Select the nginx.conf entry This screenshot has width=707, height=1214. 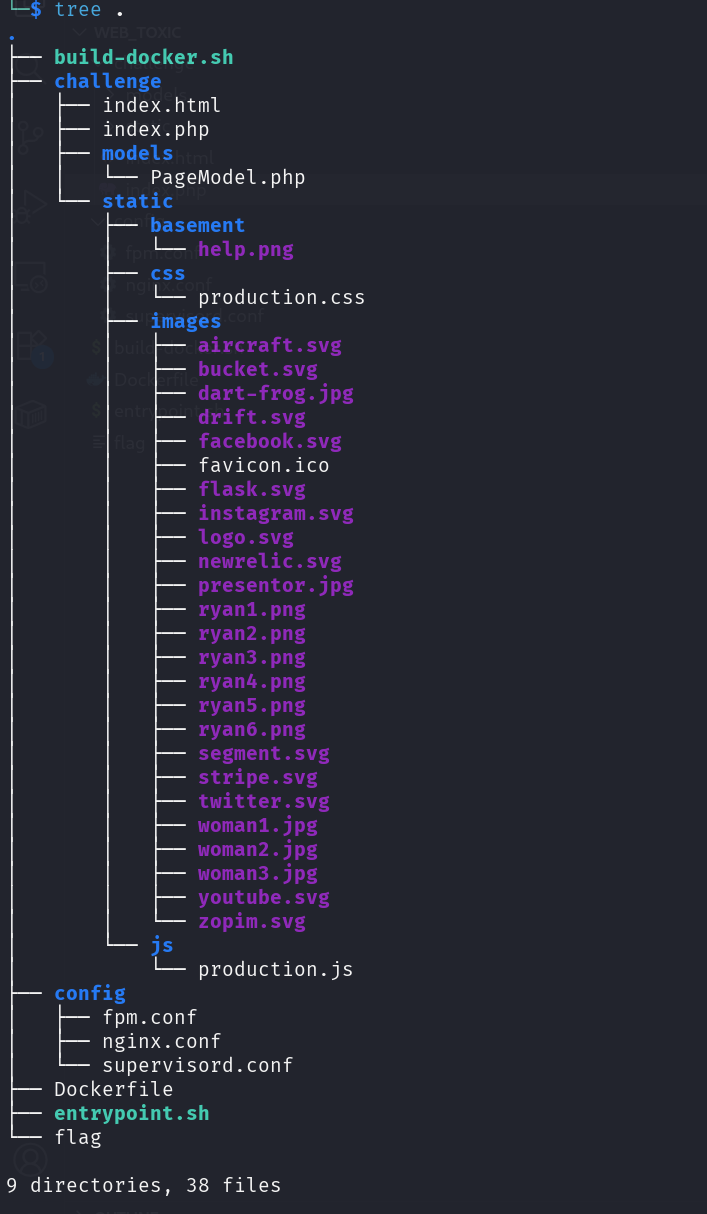(x=161, y=1041)
